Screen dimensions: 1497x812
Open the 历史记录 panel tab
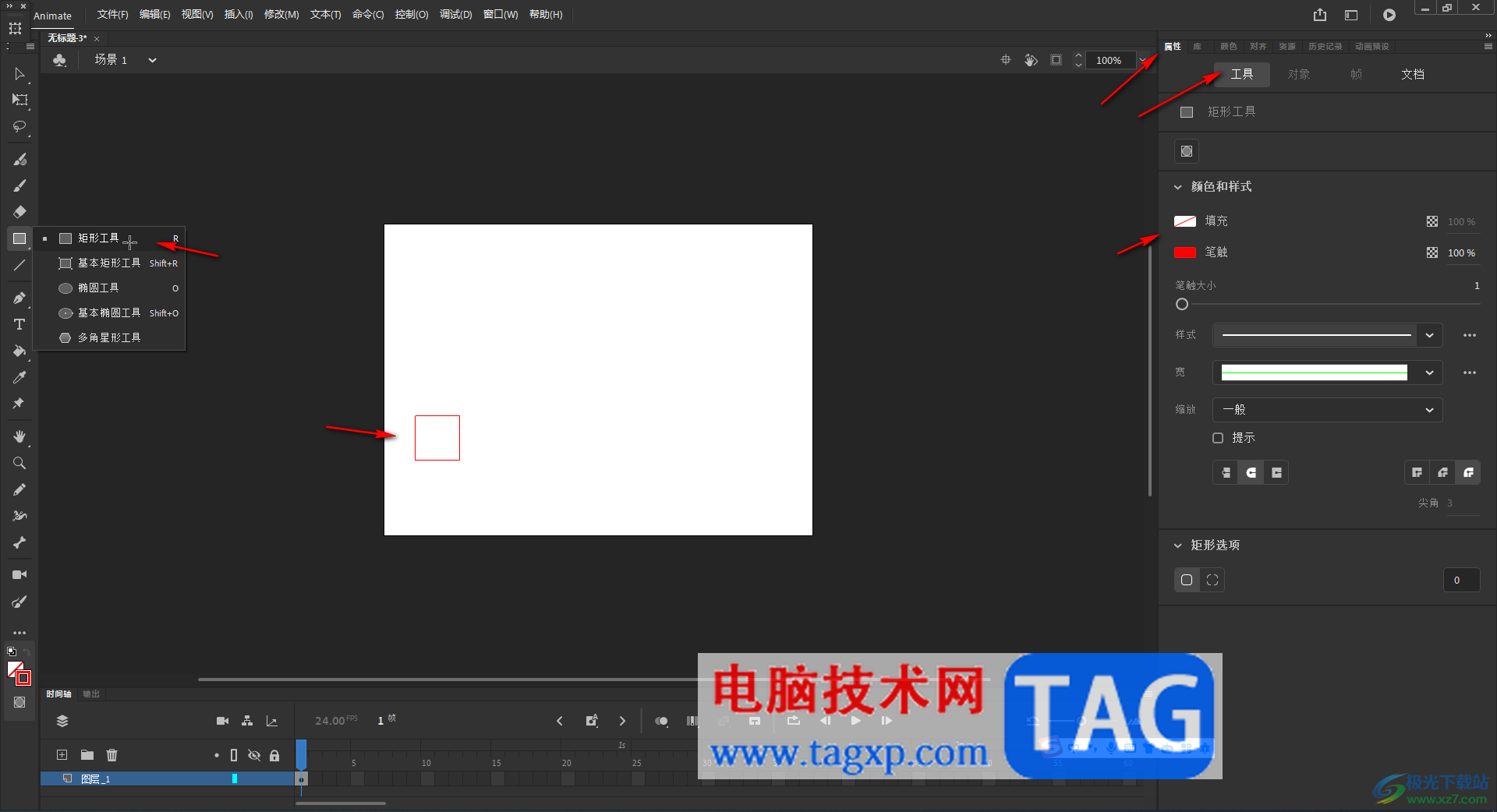coord(1325,47)
